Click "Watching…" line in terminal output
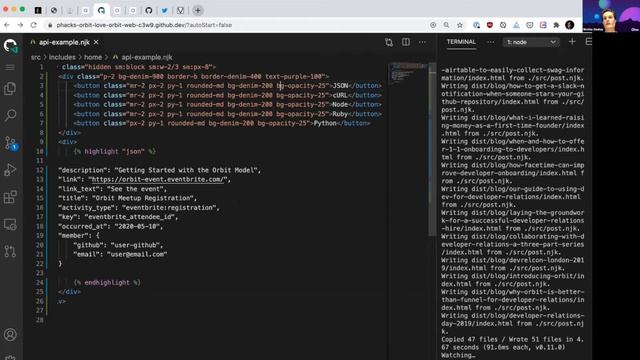Viewport: 640px width, 360px height. [x=458, y=356]
